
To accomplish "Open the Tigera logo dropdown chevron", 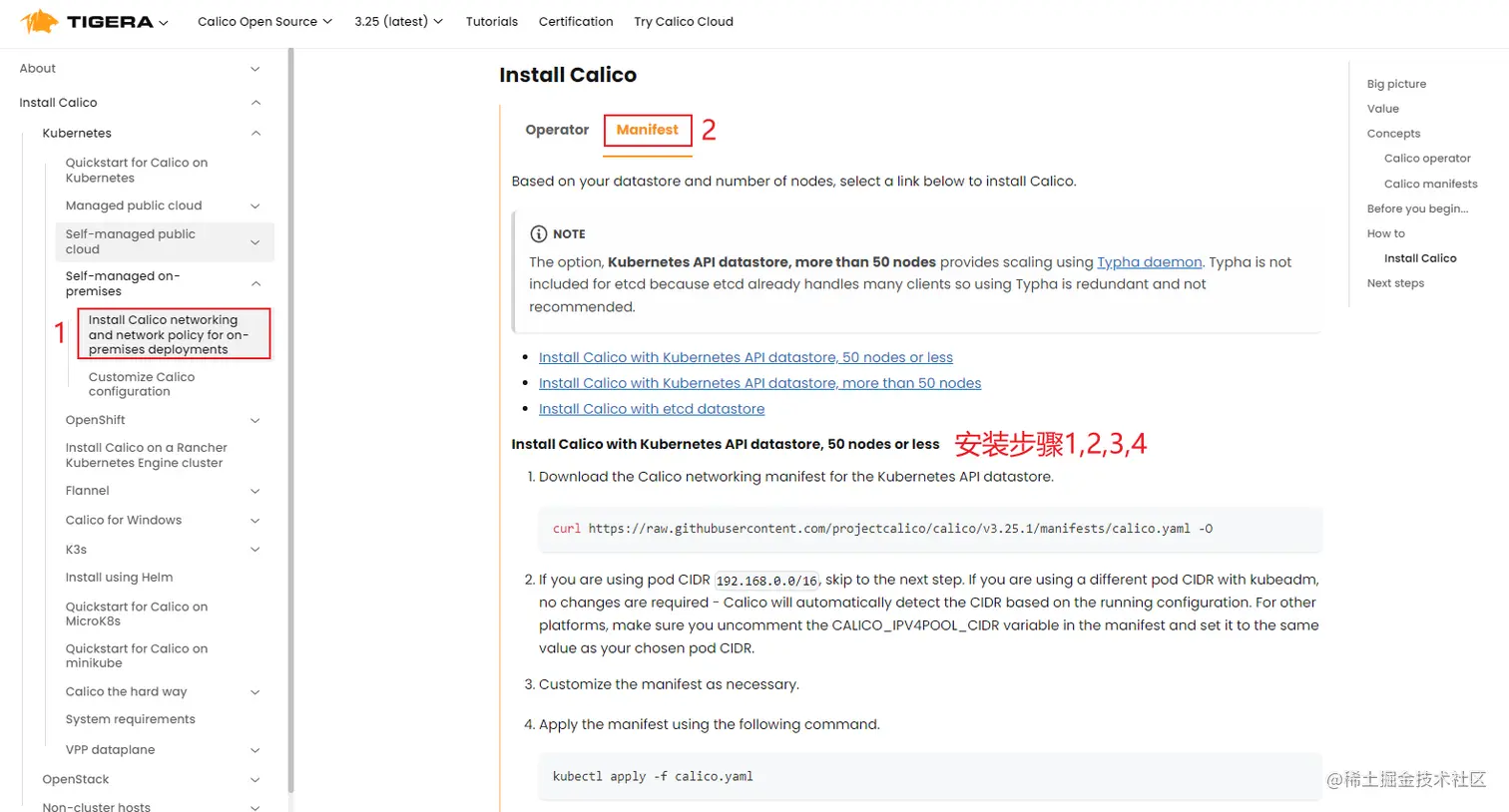I will pos(164,22).
